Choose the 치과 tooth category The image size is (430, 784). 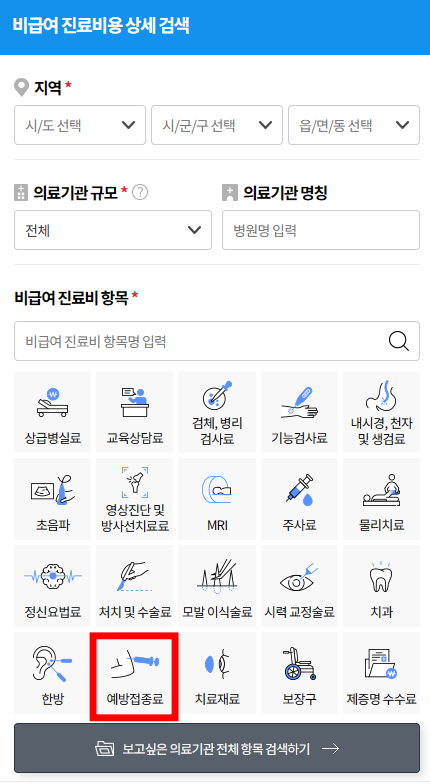382,586
